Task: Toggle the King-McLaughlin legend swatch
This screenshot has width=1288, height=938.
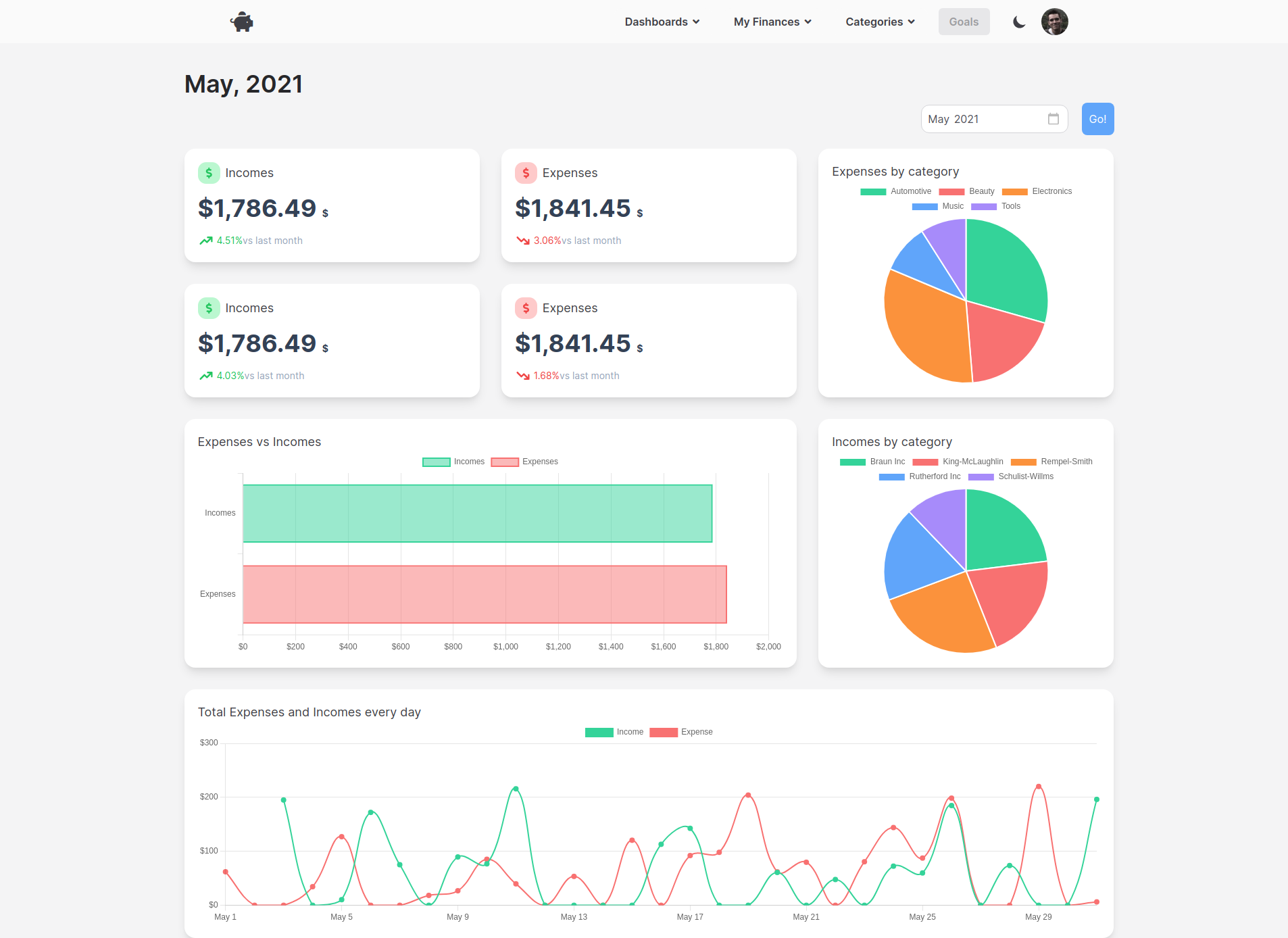Action: pos(925,462)
